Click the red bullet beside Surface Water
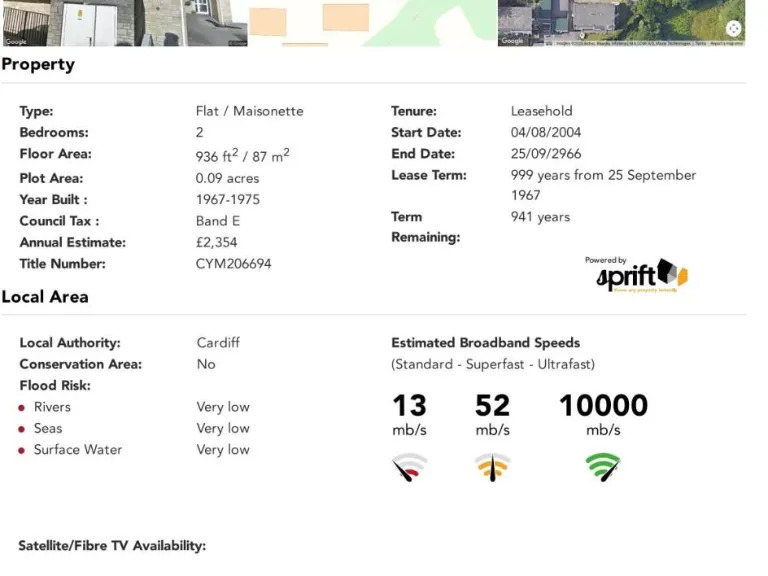The width and height of the screenshot is (768, 576). 22,451
